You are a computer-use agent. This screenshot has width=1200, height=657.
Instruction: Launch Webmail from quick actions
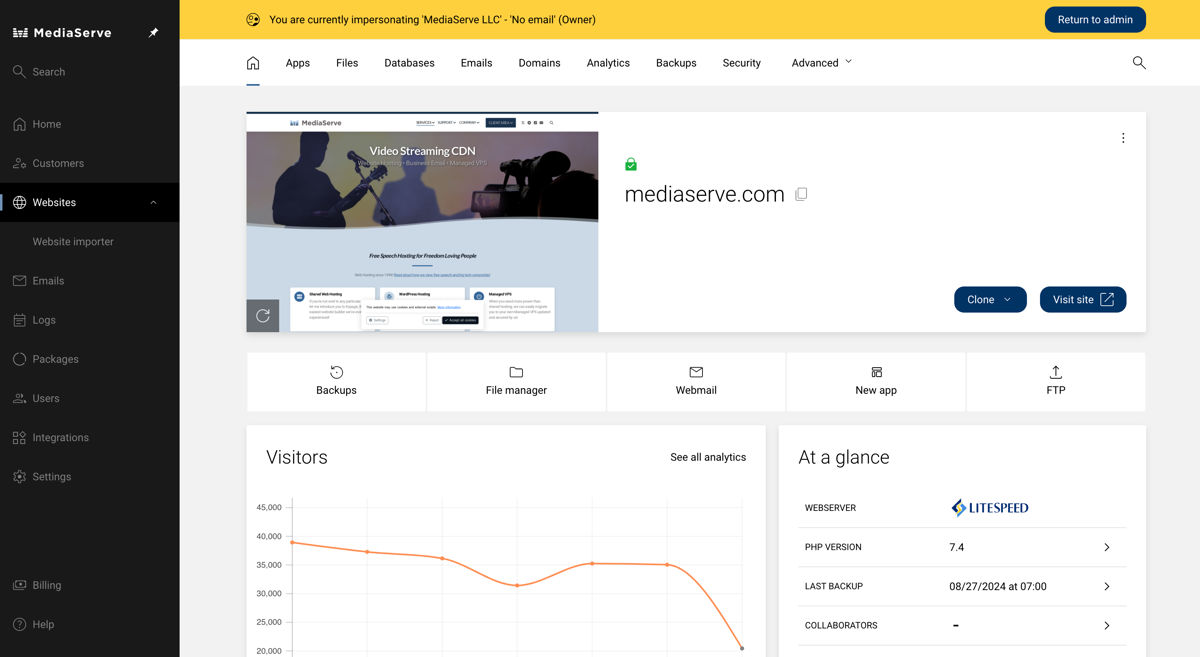click(696, 381)
